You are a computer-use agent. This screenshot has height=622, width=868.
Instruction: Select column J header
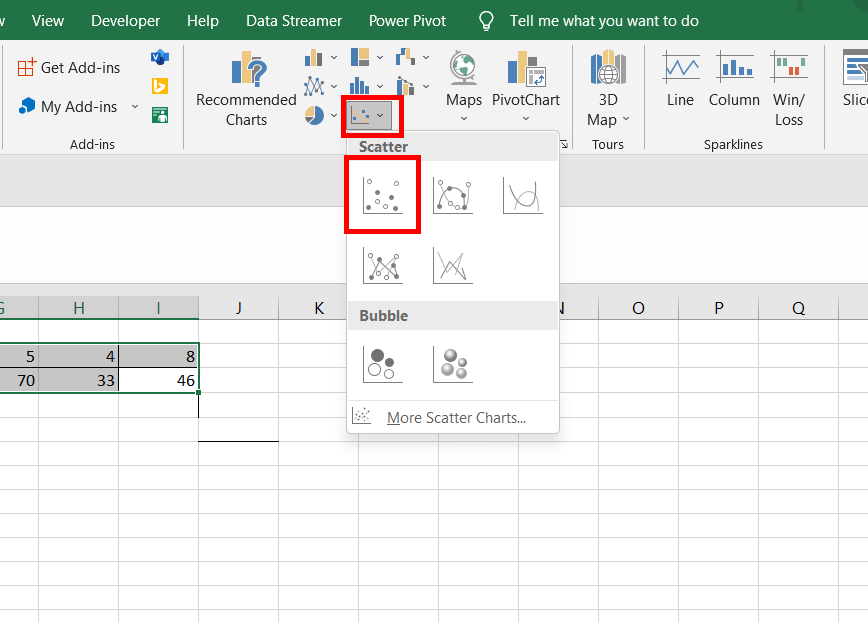point(239,308)
